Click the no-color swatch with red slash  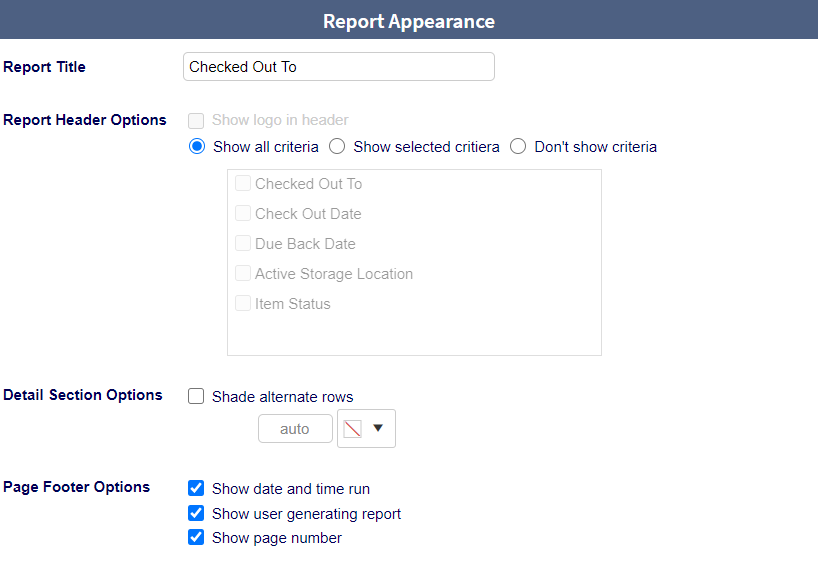[x=353, y=428]
